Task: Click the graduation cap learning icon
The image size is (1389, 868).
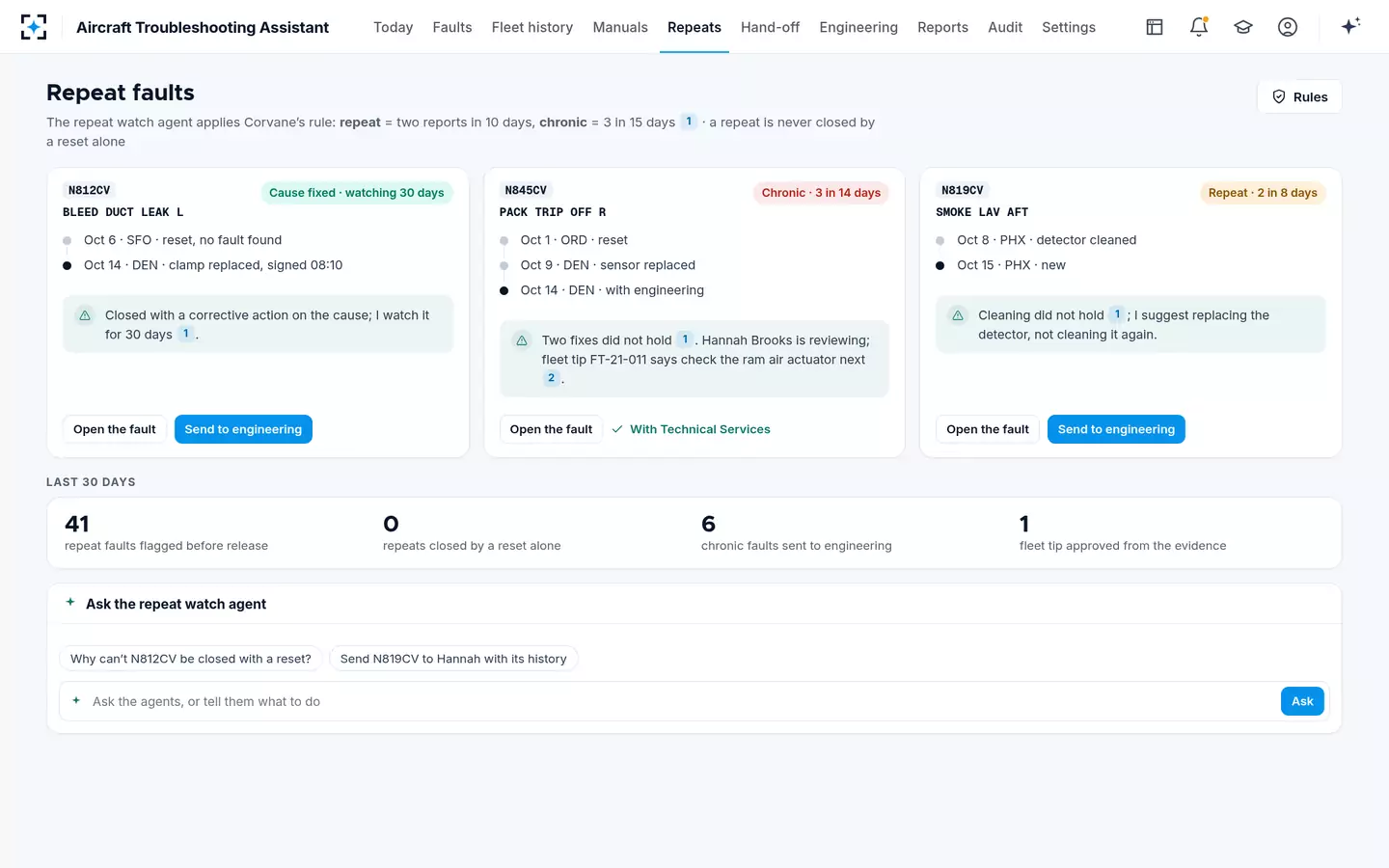Action: pos(1243,27)
